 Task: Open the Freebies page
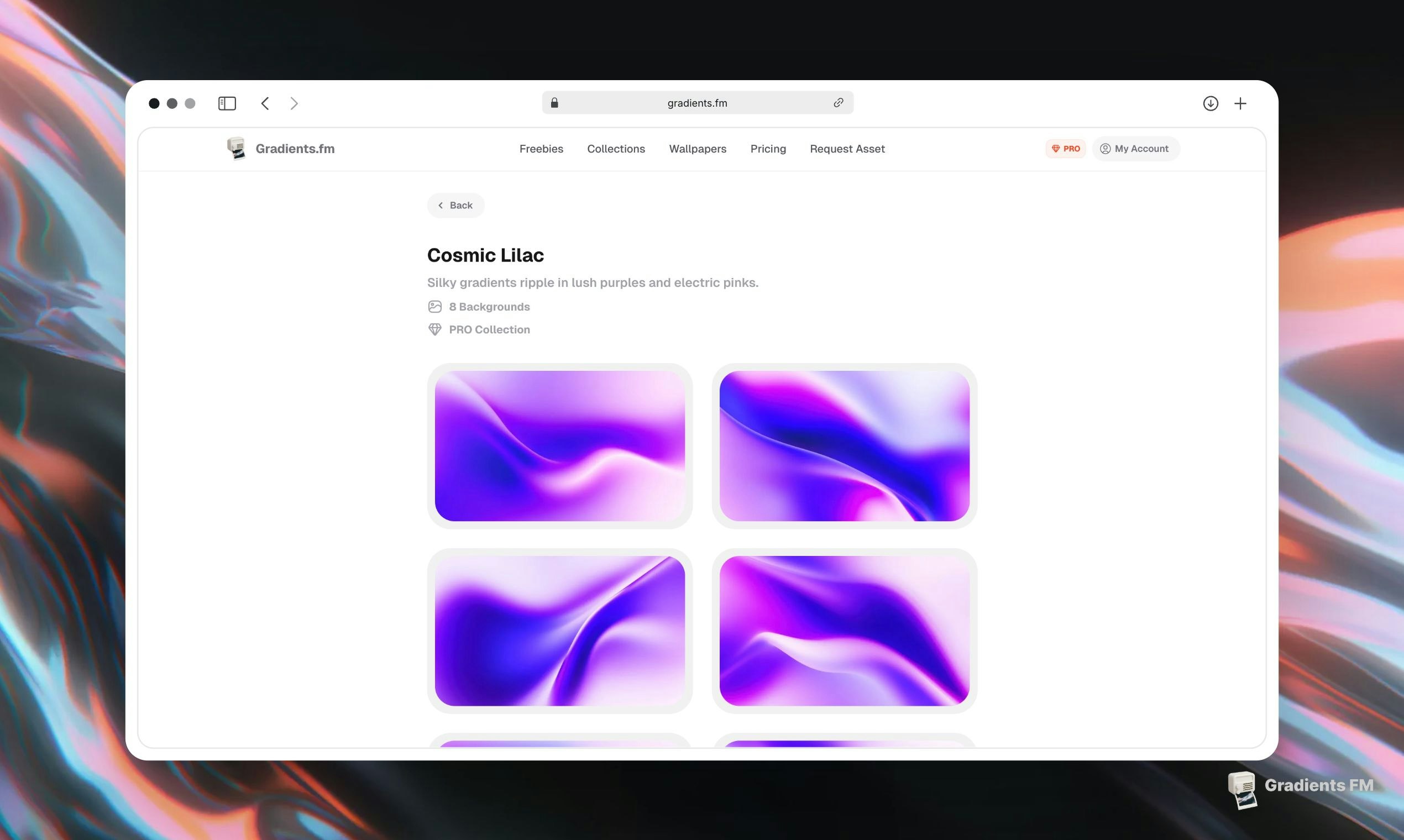(541, 149)
